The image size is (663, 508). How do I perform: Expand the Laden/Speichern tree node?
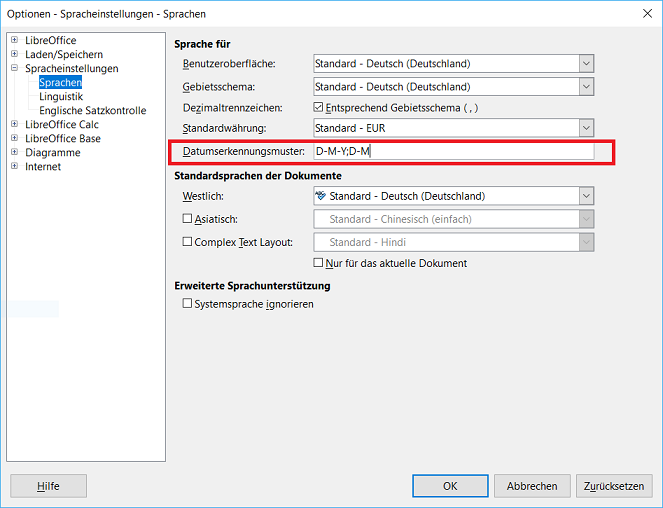pos(15,55)
